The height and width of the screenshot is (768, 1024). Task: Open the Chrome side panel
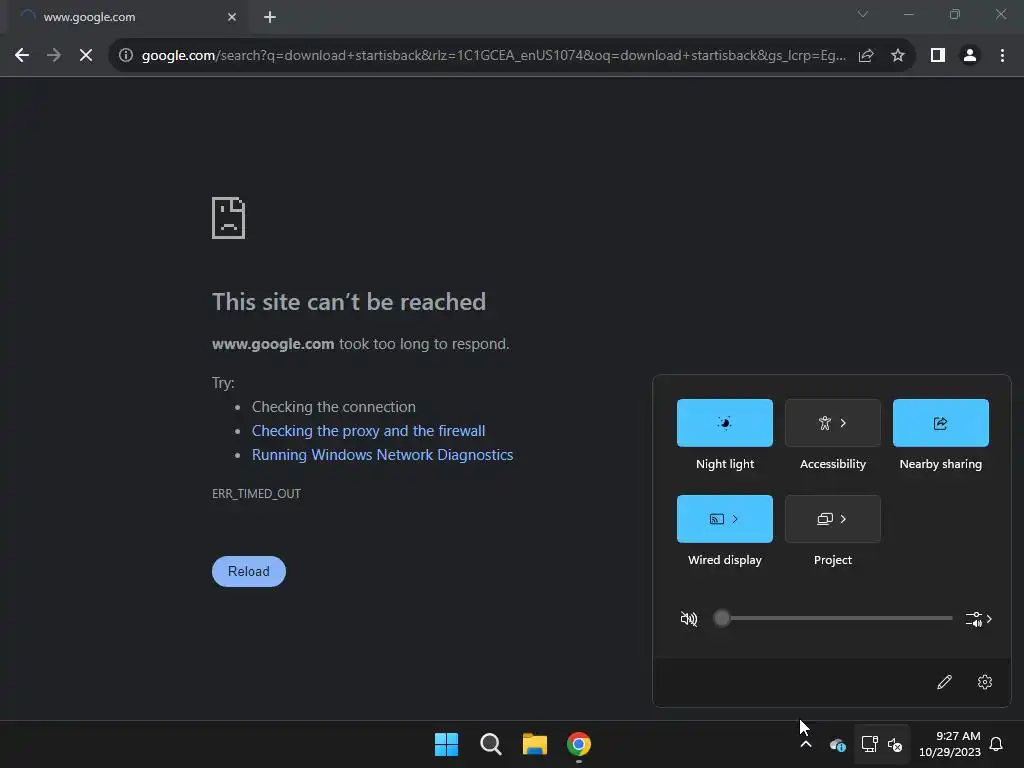tap(938, 56)
